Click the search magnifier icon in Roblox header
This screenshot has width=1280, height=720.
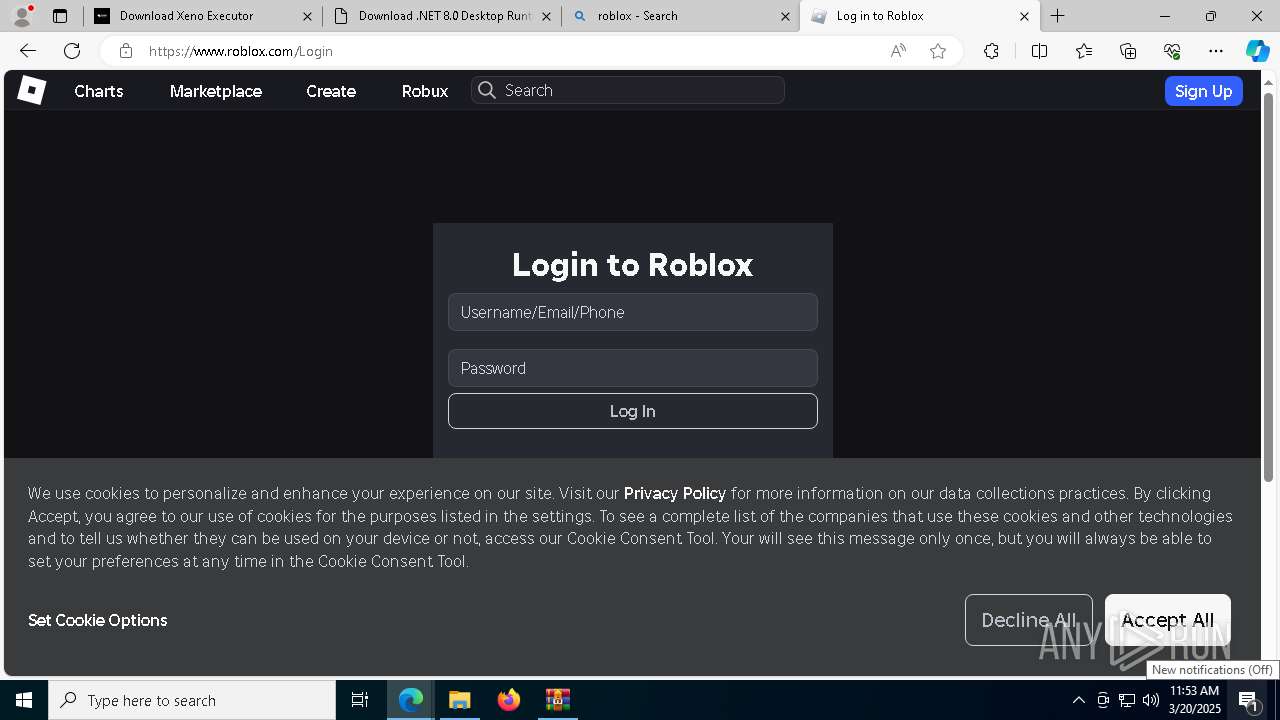click(487, 90)
